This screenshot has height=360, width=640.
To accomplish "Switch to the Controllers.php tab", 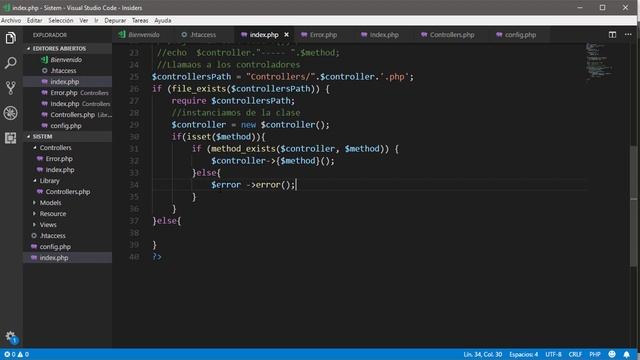I will click(448, 35).
